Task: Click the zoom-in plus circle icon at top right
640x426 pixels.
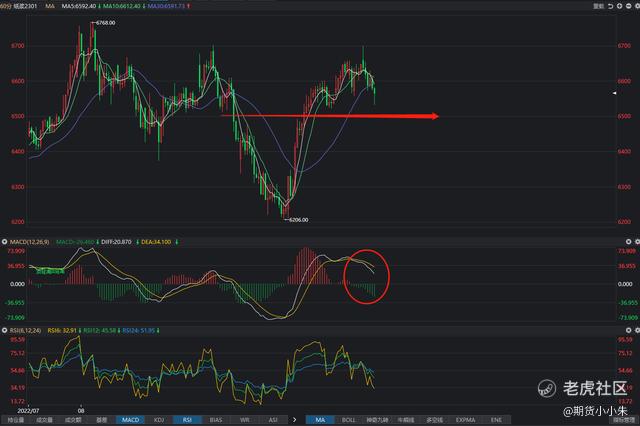Action: tap(620, 6)
